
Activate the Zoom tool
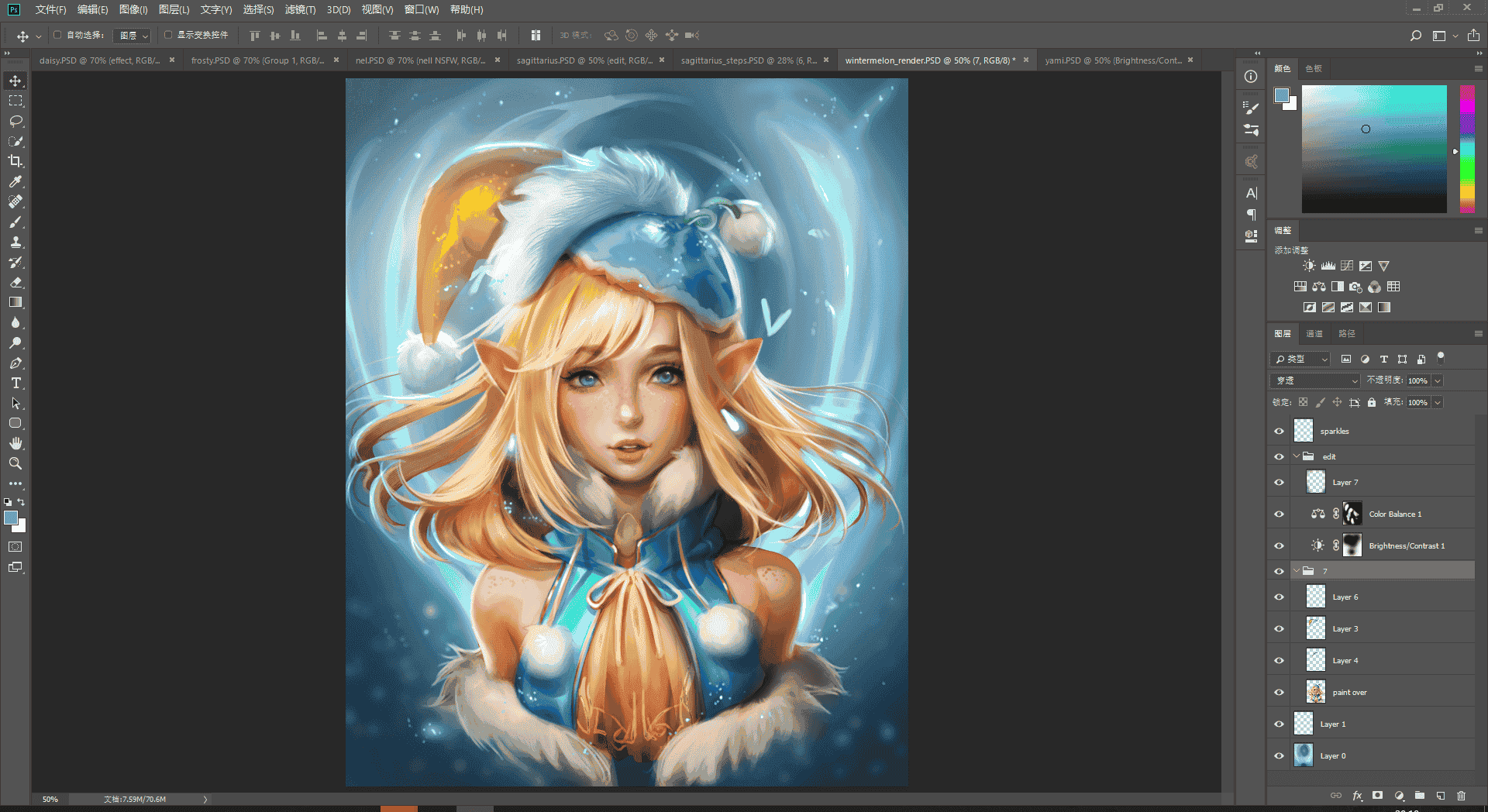point(15,463)
